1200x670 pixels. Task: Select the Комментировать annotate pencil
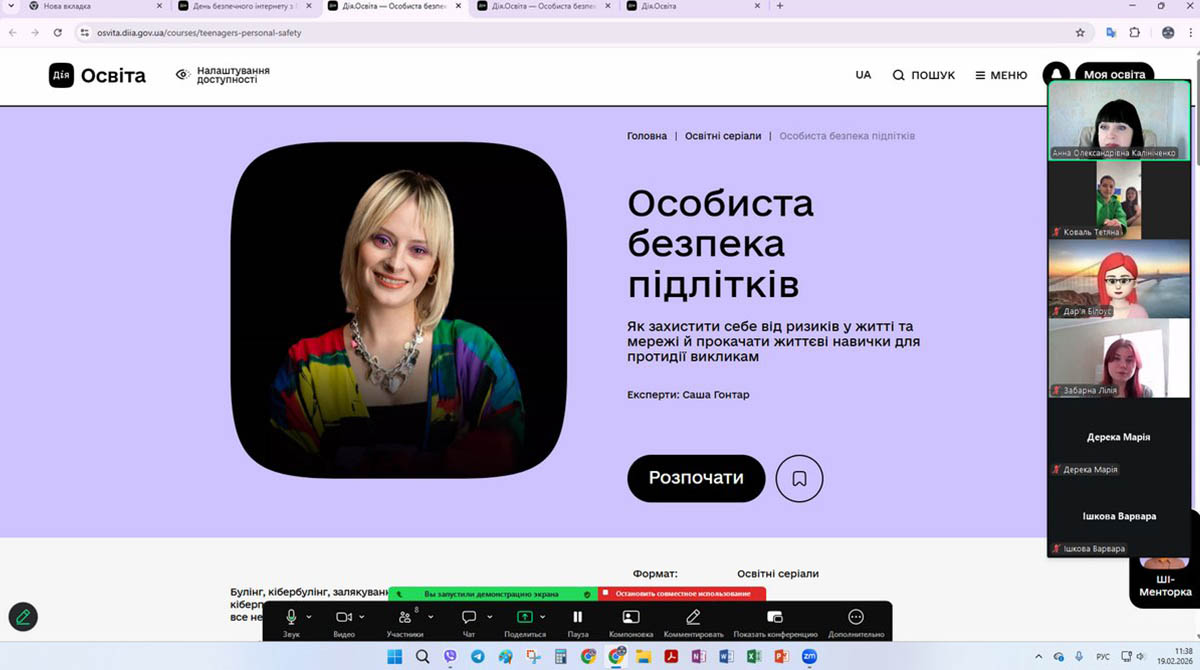[x=693, y=617]
